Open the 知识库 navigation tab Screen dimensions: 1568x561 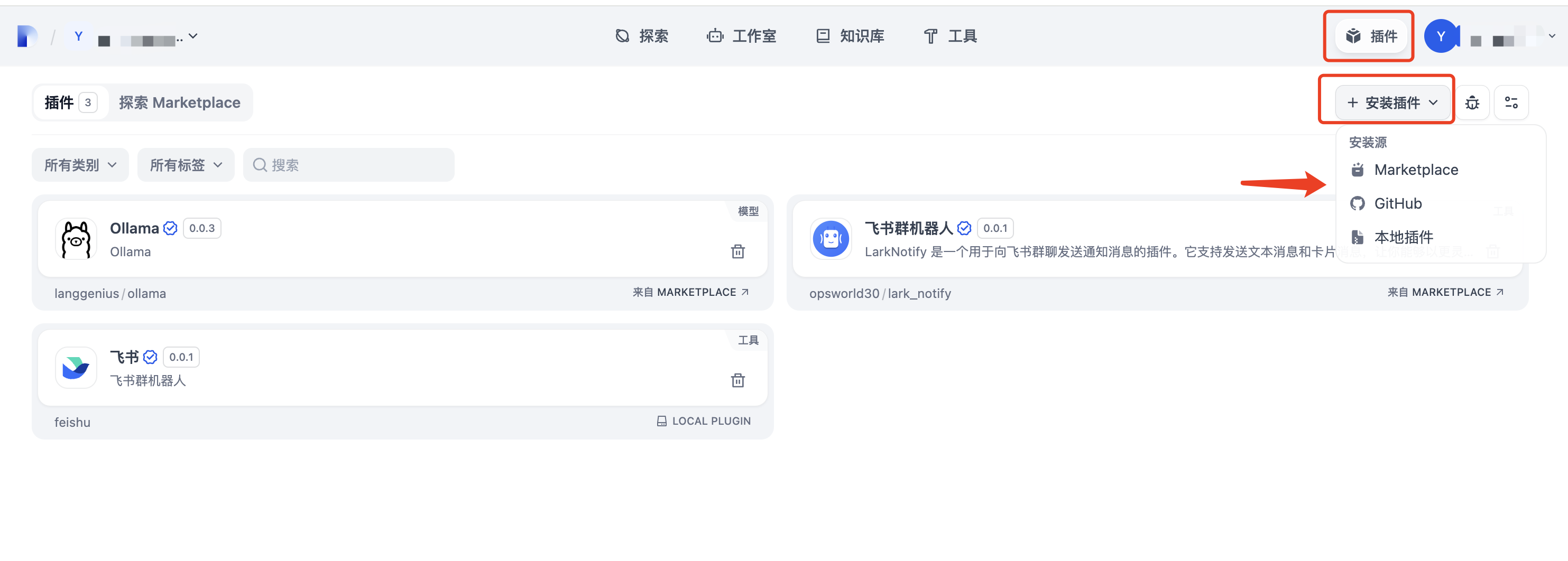(x=851, y=36)
